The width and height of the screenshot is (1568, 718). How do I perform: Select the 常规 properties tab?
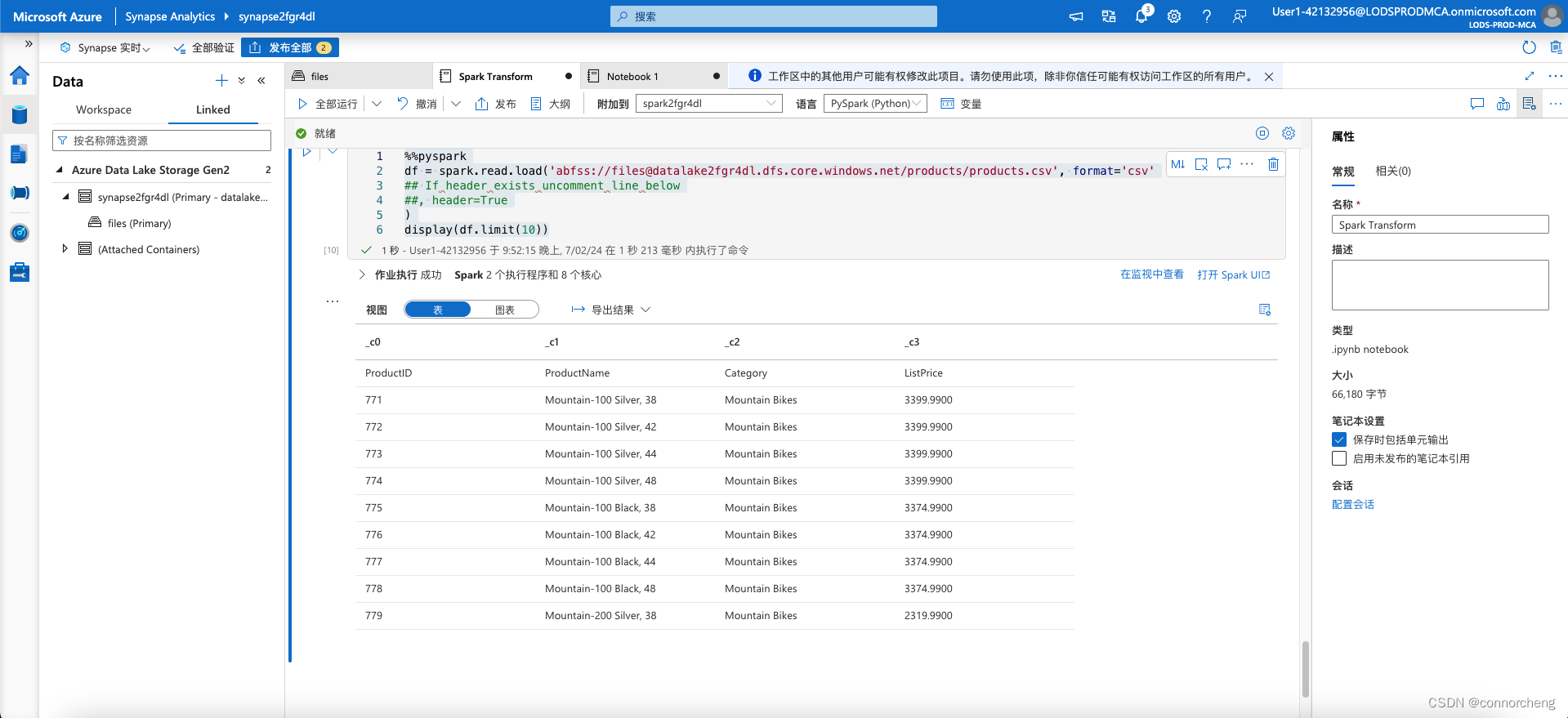1343,171
